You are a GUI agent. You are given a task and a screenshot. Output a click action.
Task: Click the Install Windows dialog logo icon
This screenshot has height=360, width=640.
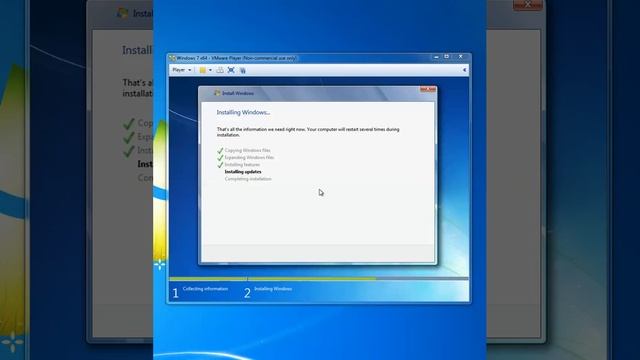coord(217,93)
